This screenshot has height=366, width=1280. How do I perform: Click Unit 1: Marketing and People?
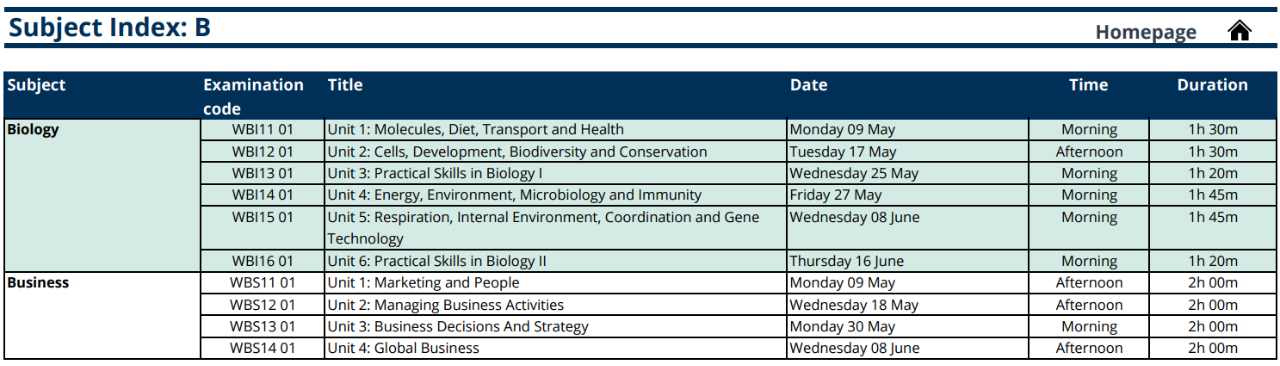(423, 283)
